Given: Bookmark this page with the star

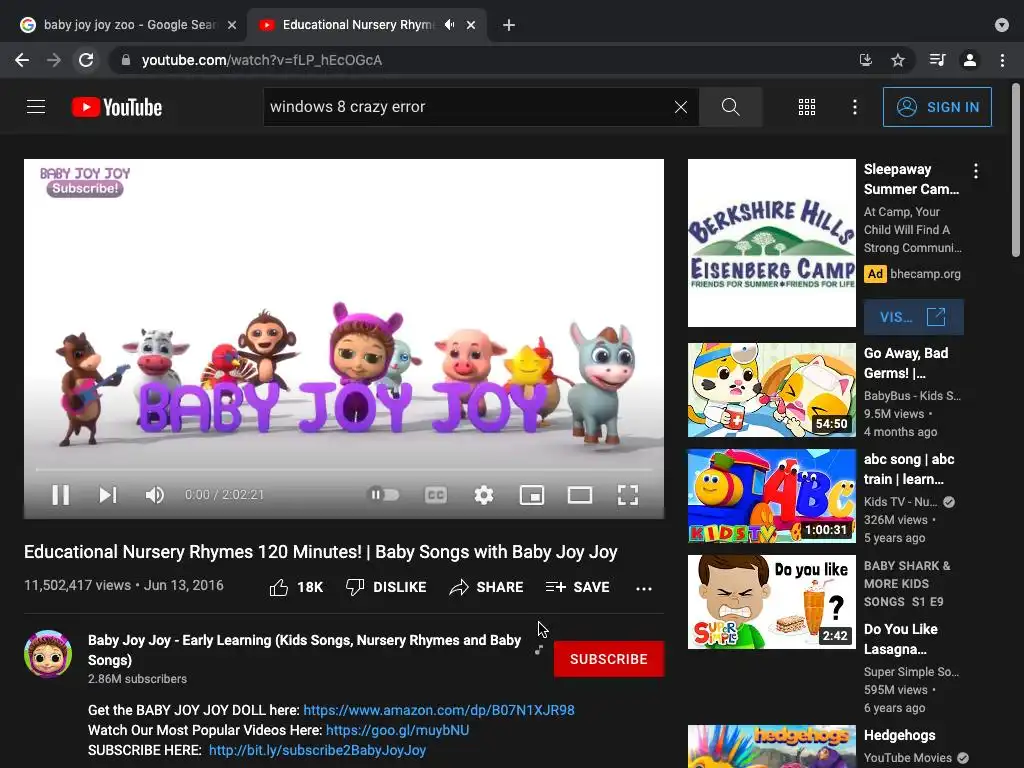Looking at the screenshot, I should pyautogui.click(x=898, y=60).
